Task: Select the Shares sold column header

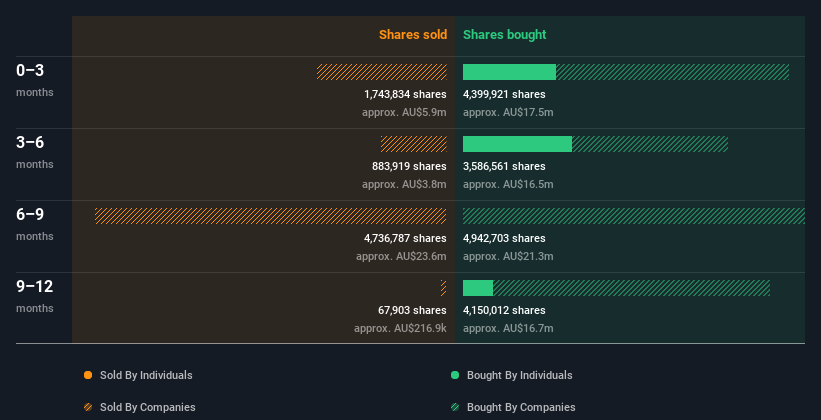Action: (x=413, y=35)
